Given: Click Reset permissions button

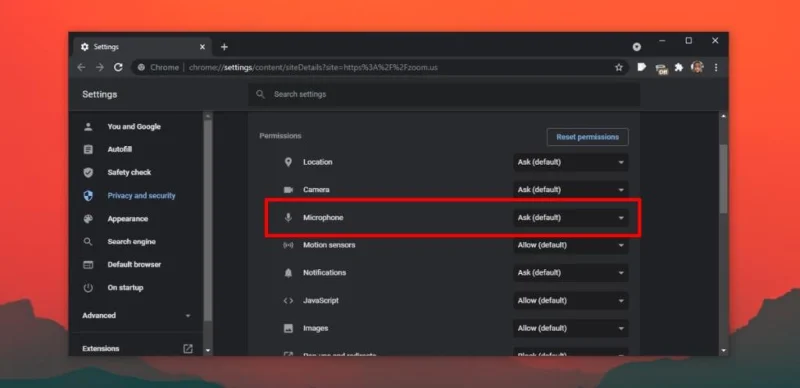Looking at the screenshot, I should (x=588, y=137).
